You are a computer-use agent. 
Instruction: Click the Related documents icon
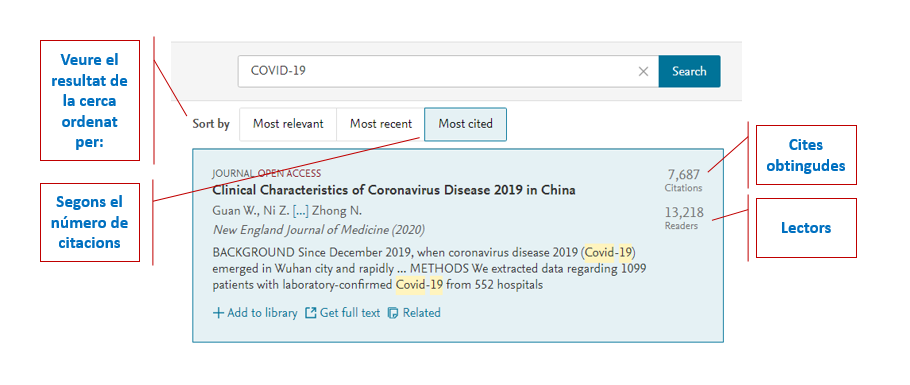coord(393,313)
